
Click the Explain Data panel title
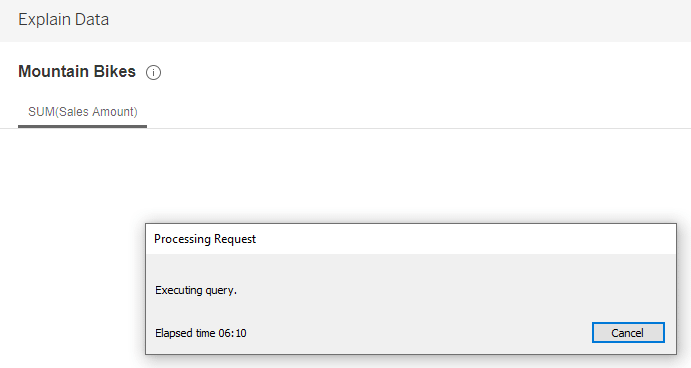63,20
